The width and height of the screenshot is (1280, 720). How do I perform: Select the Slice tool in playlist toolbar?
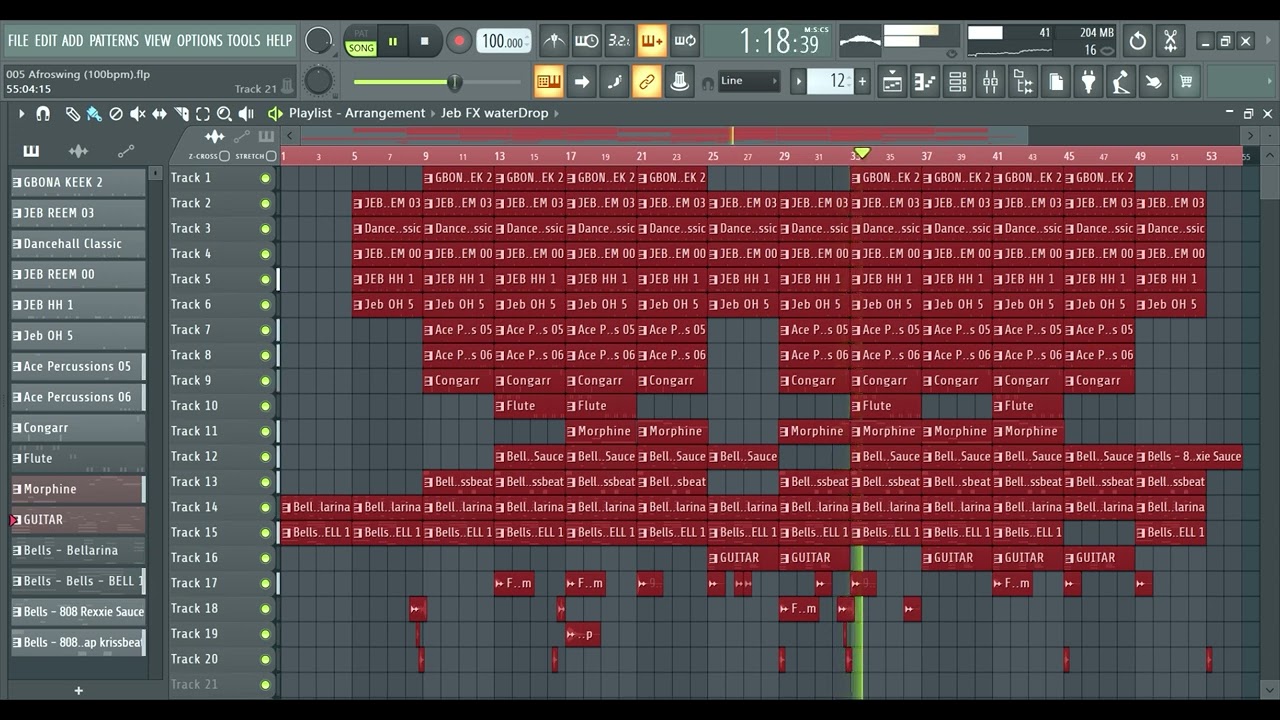pyautogui.click(x=181, y=114)
